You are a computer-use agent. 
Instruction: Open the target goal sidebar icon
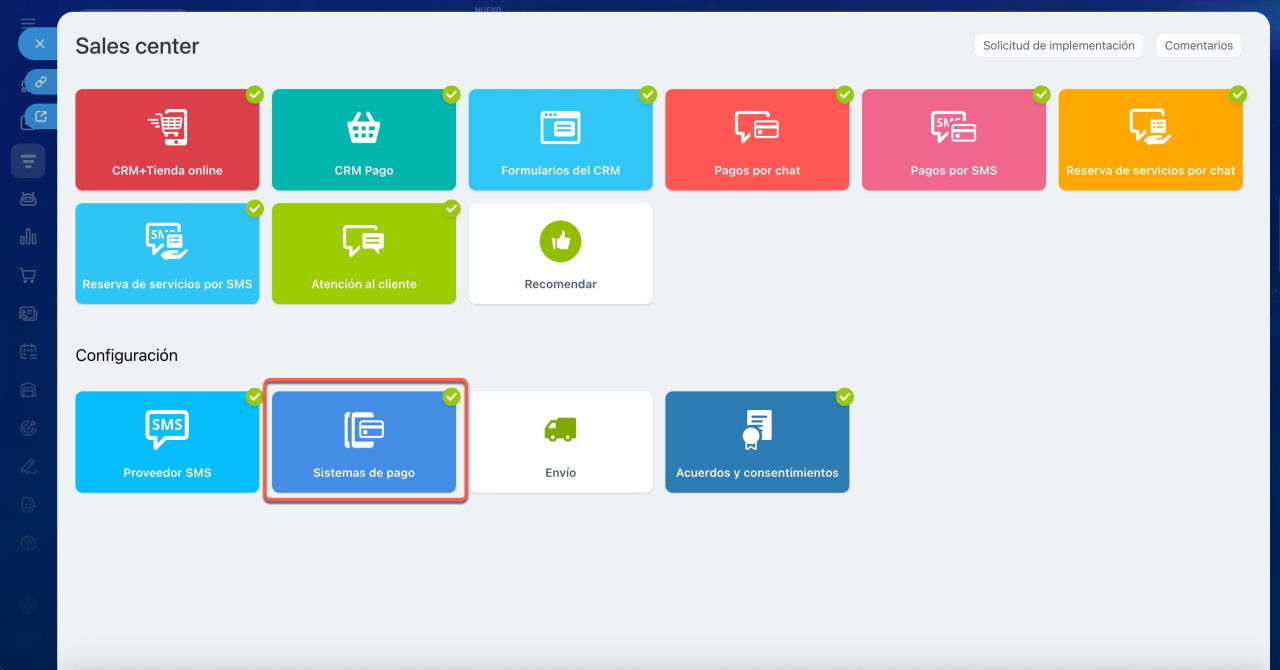coord(28,428)
